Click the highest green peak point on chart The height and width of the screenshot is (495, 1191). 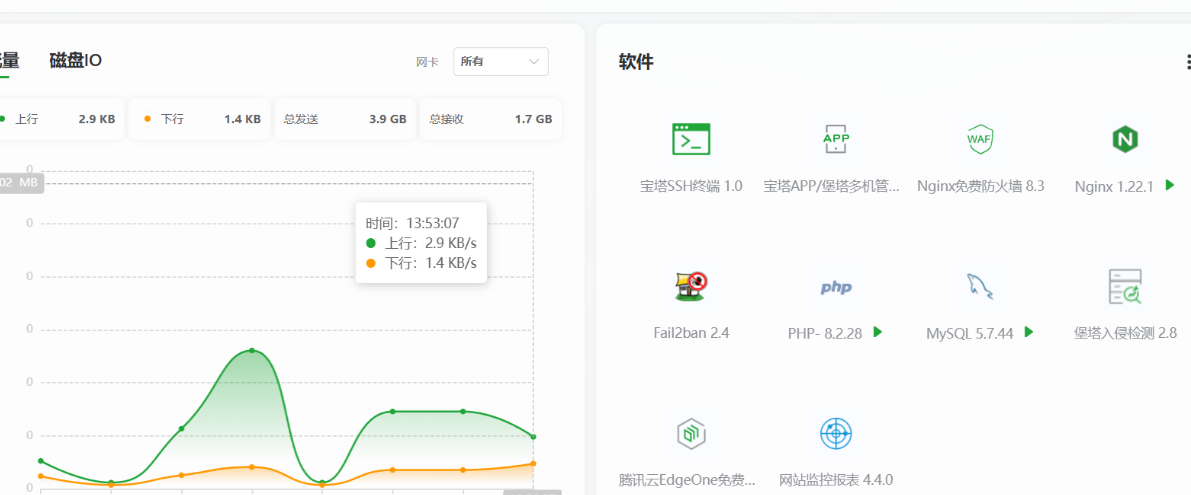click(x=251, y=351)
